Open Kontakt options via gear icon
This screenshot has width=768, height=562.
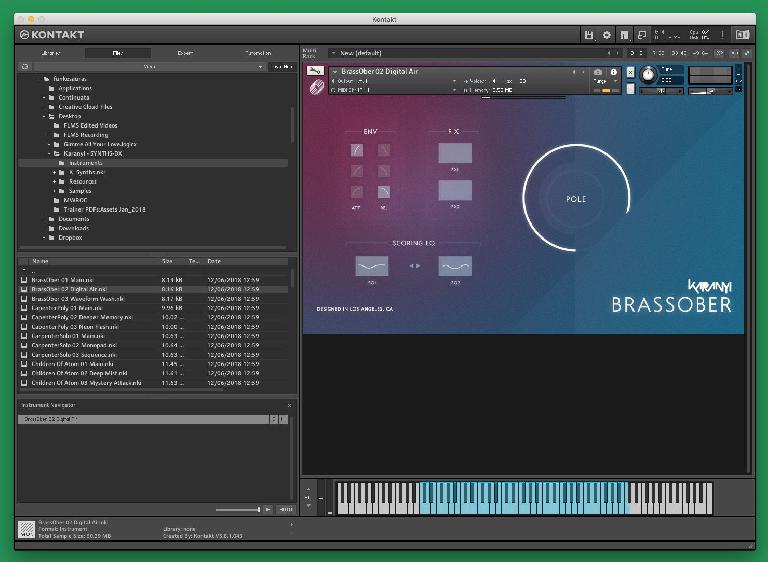pos(607,35)
